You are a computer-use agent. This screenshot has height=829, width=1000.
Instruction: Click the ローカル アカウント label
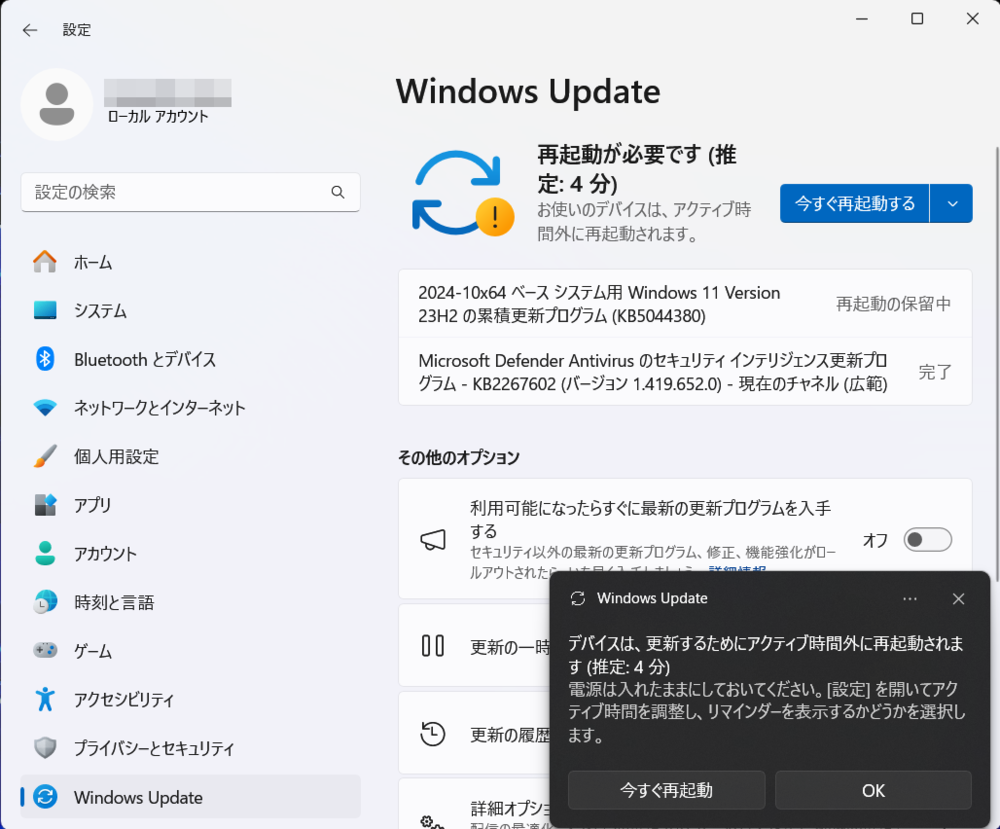(x=158, y=116)
